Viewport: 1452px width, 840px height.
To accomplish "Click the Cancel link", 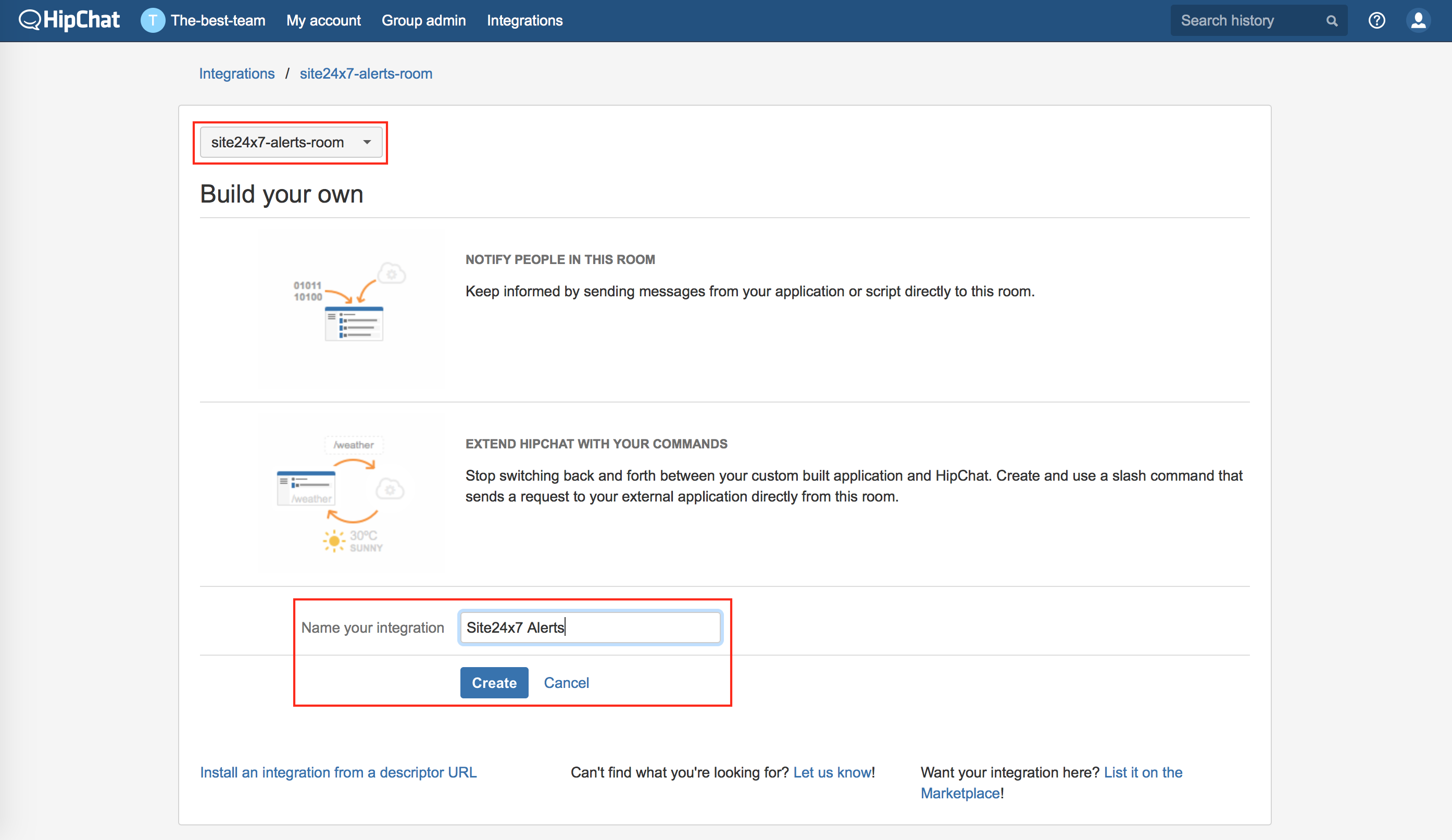I will 566,683.
